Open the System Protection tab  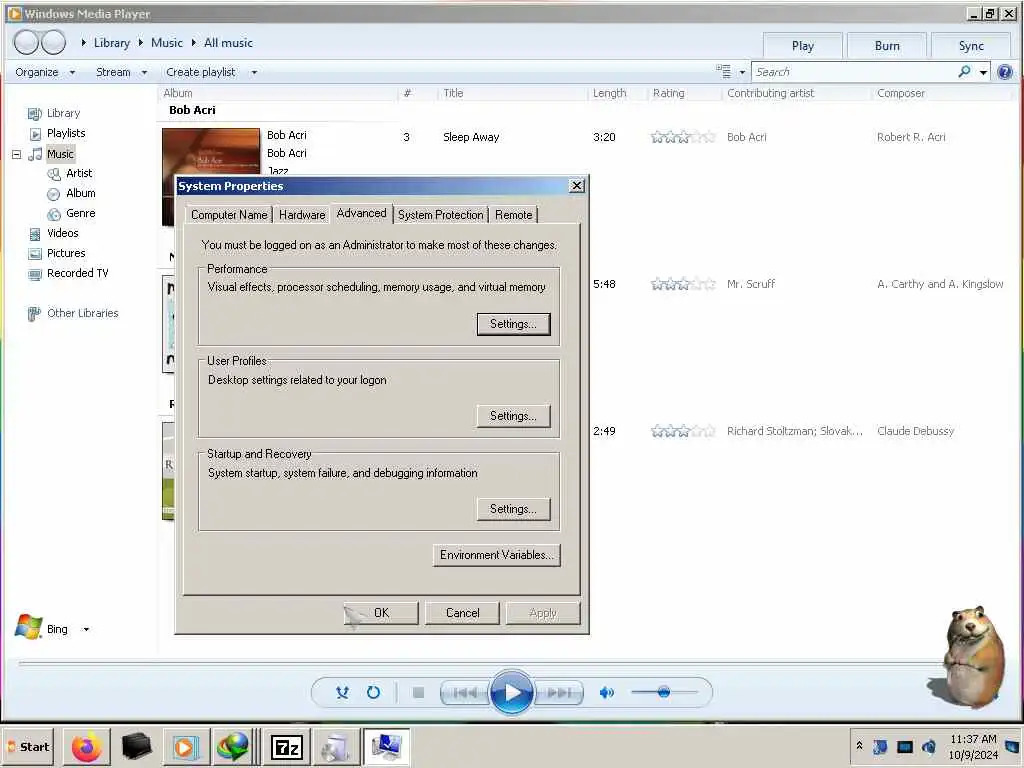pos(441,215)
